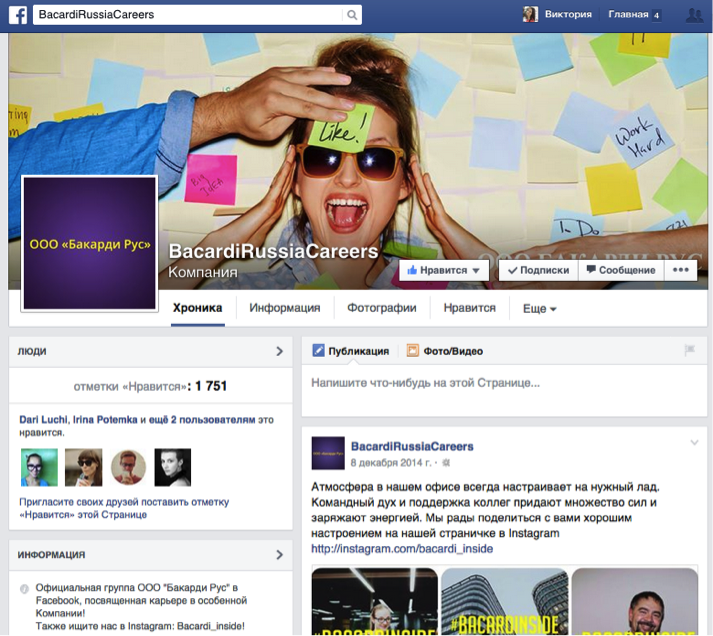This screenshot has height=636, width=713.
Task: Click the Публикация pencil icon
Action: coord(318,351)
